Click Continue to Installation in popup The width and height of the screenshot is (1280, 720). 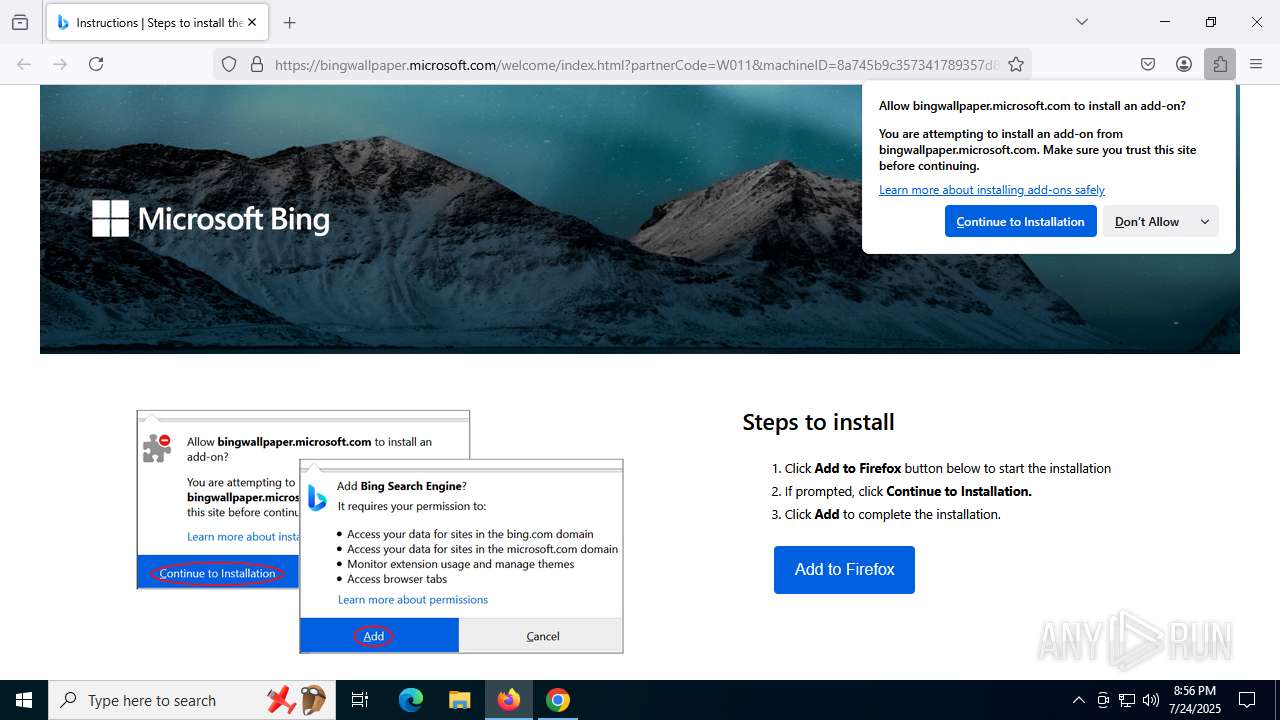tap(1020, 221)
